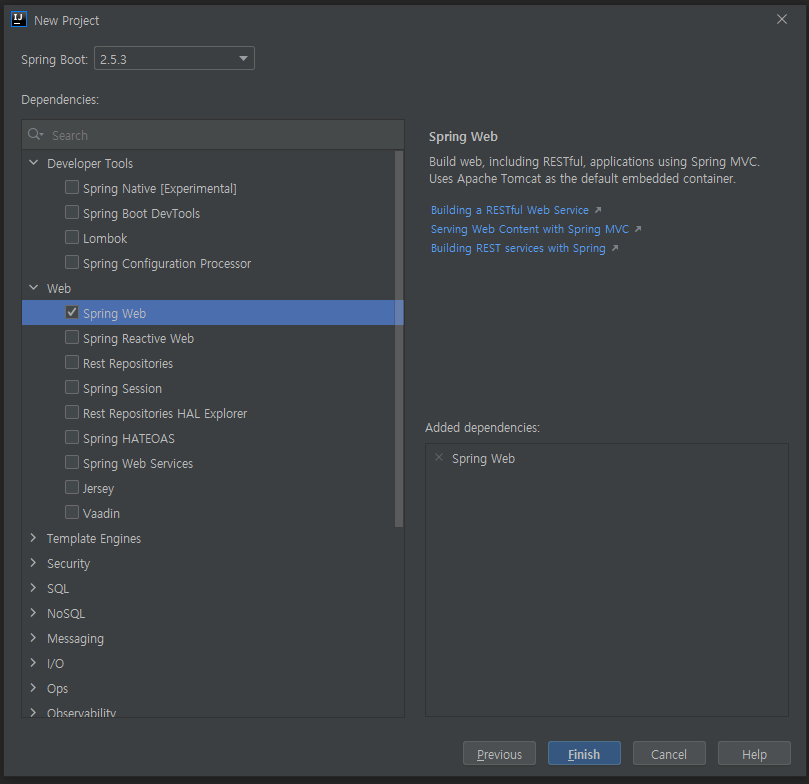
Task: Select the Developer Tools category label
Action: pyautogui.click(x=90, y=164)
